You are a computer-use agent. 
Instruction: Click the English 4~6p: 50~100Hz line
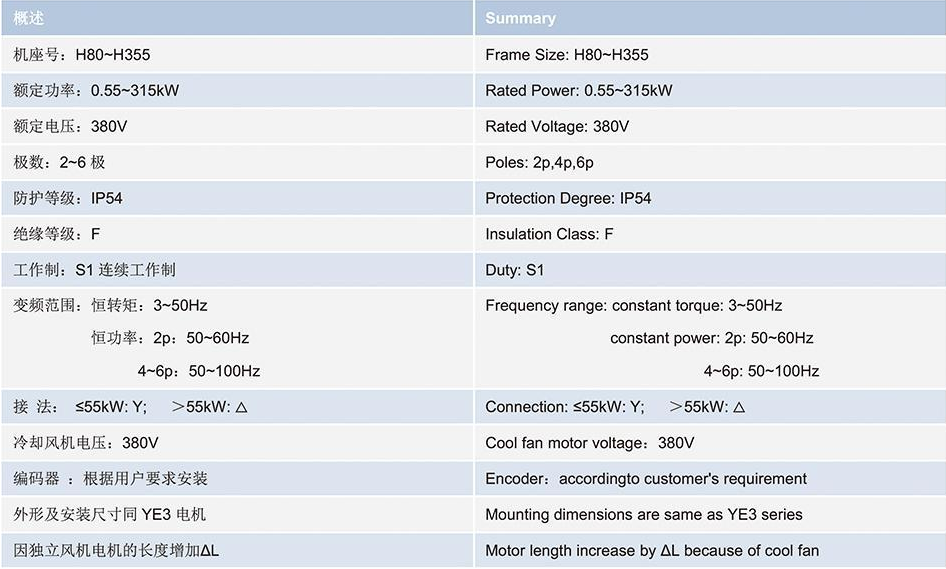(x=761, y=371)
